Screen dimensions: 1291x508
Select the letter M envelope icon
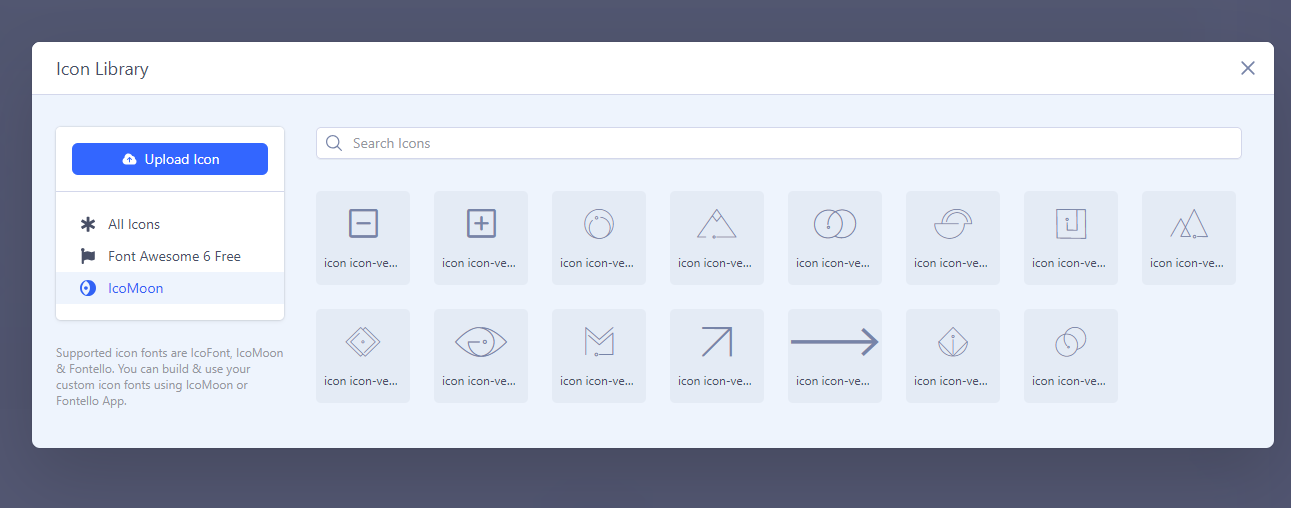click(x=598, y=355)
